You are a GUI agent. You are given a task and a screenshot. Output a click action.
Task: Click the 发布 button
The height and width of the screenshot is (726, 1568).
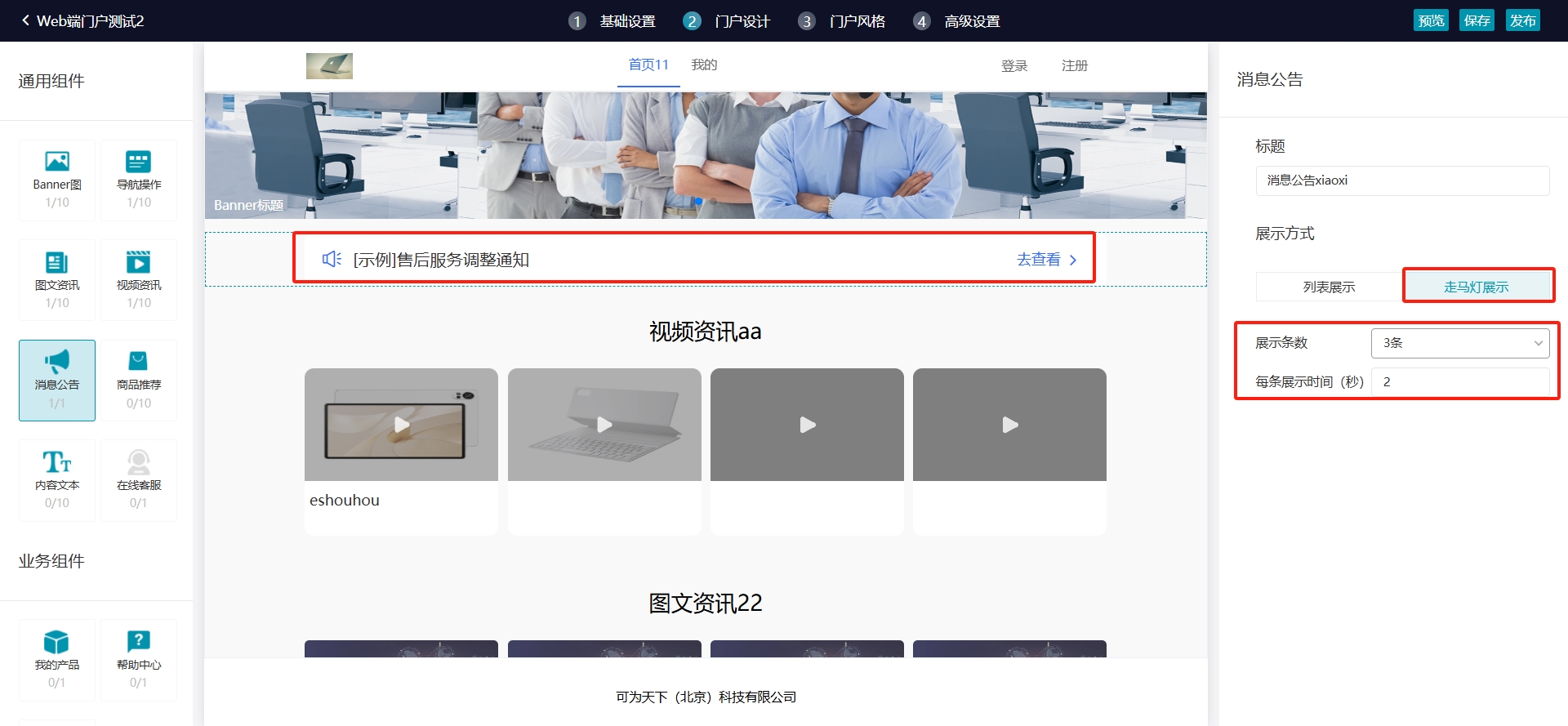pos(1523,20)
